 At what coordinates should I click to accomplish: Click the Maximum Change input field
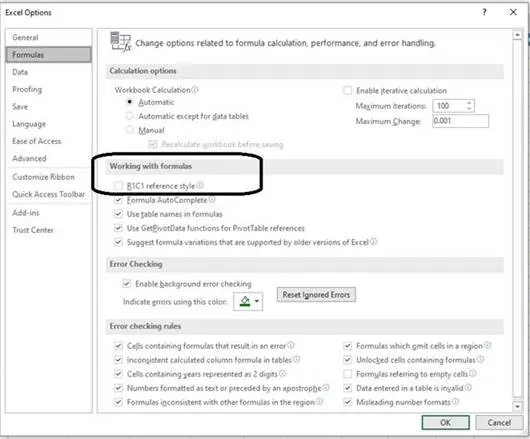(460, 121)
